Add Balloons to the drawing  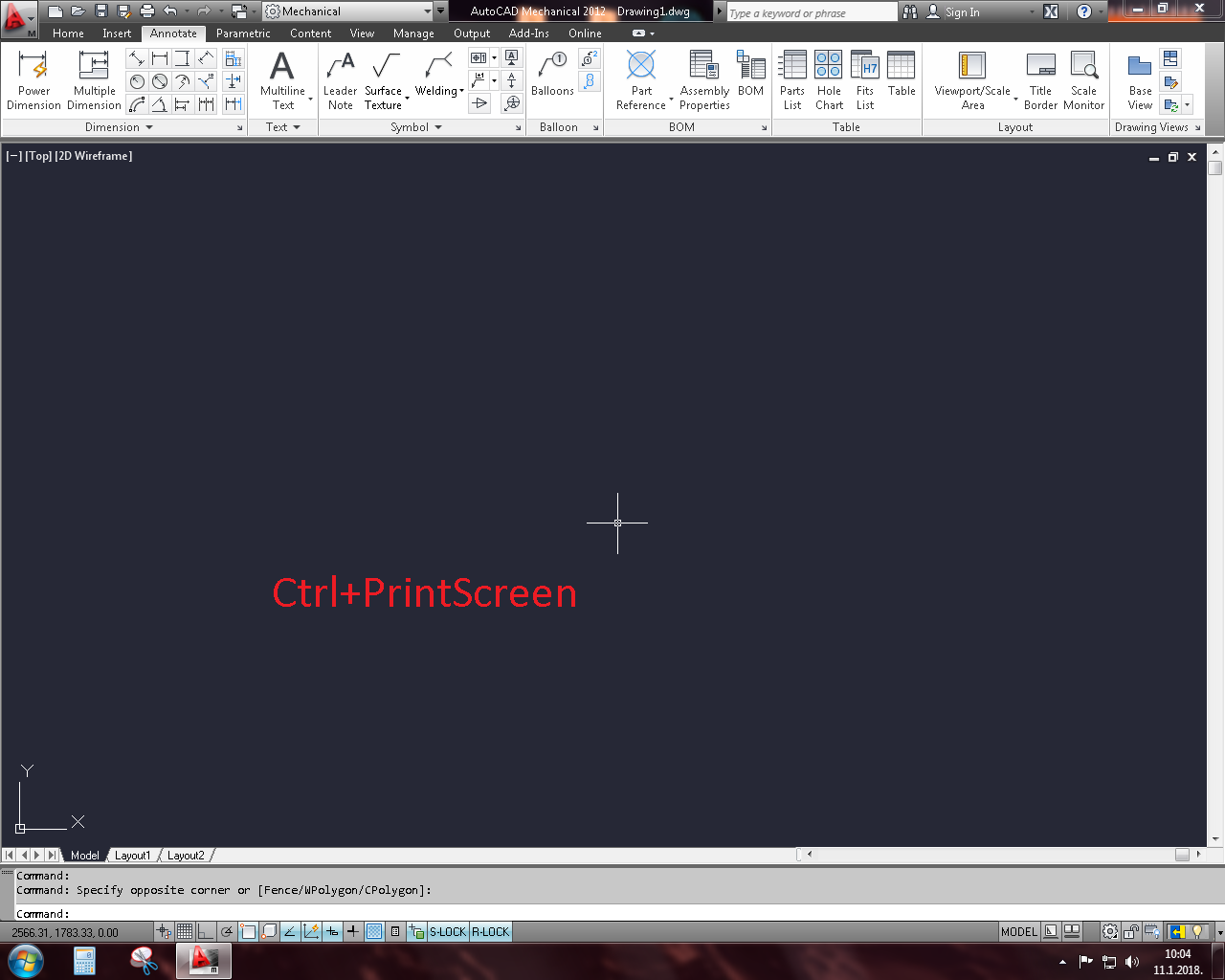[x=552, y=75]
